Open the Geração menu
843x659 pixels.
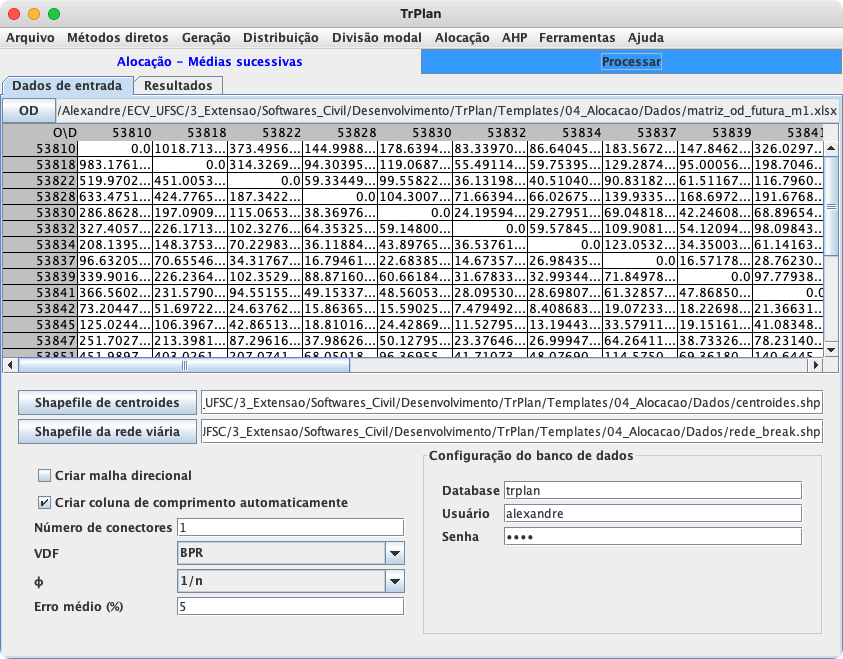click(x=206, y=38)
